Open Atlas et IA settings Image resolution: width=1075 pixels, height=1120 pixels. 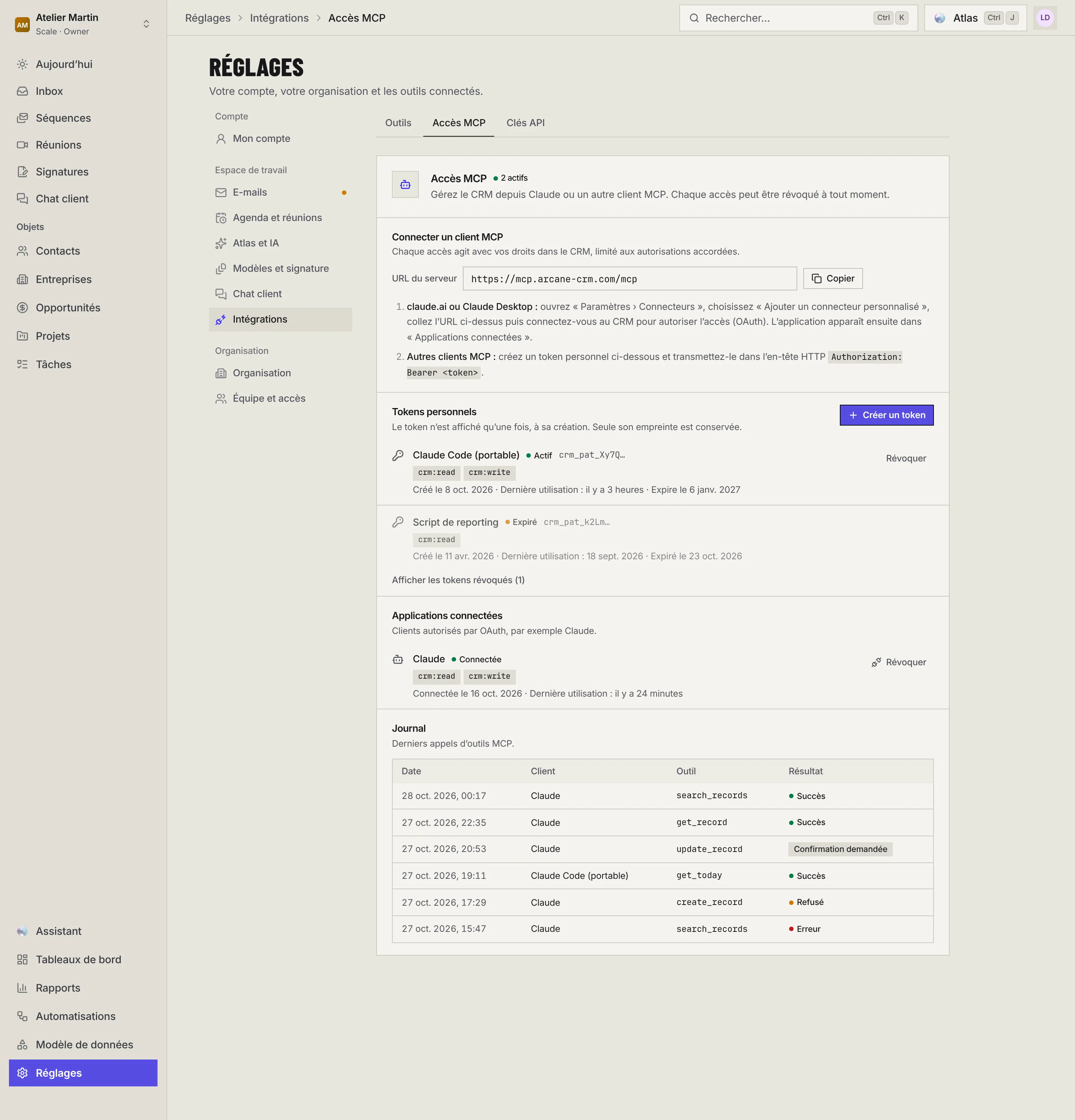(x=280, y=243)
